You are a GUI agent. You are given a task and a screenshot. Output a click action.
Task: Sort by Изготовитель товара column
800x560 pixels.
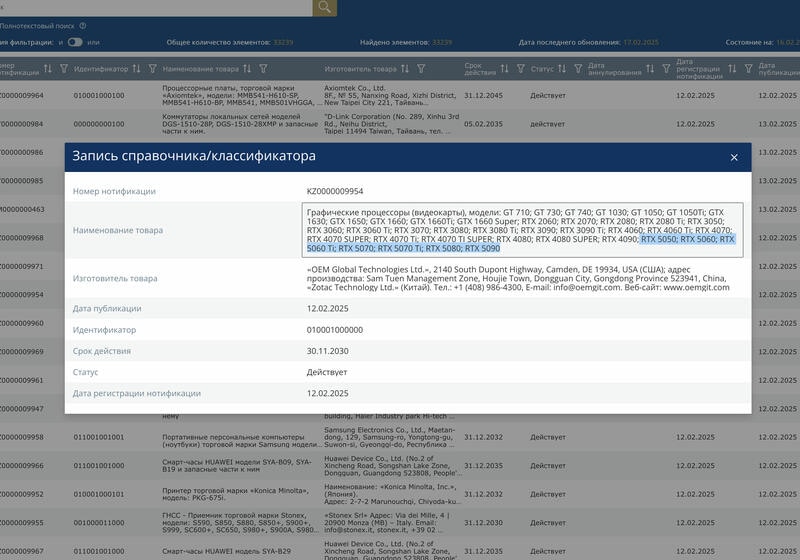coord(405,68)
